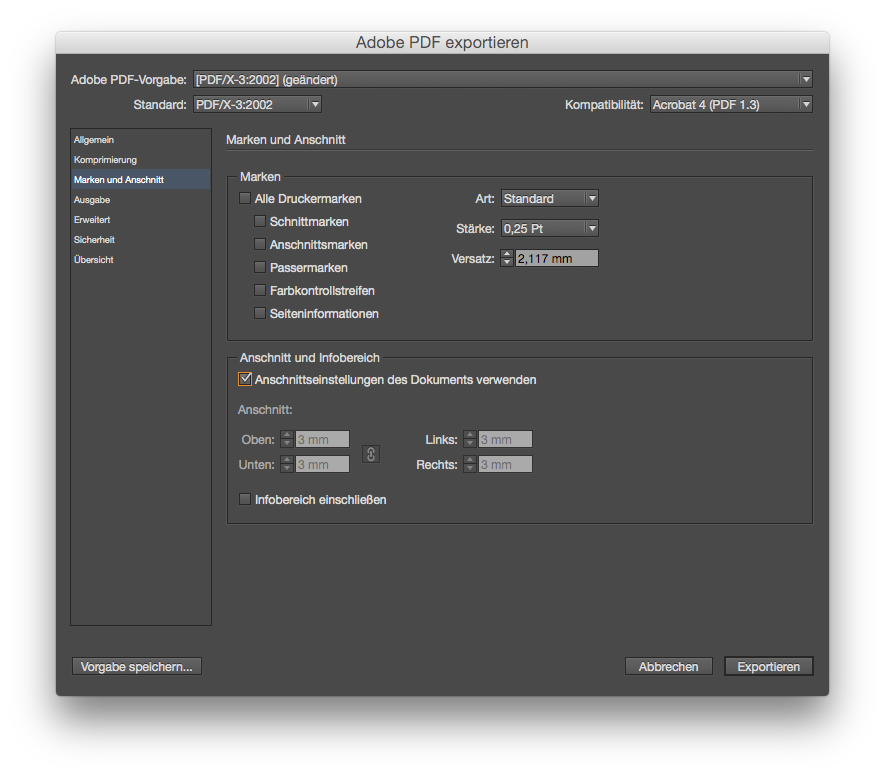Click the Links stepper arrows
This screenshot has height=776, width=885.
pos(470,439)
